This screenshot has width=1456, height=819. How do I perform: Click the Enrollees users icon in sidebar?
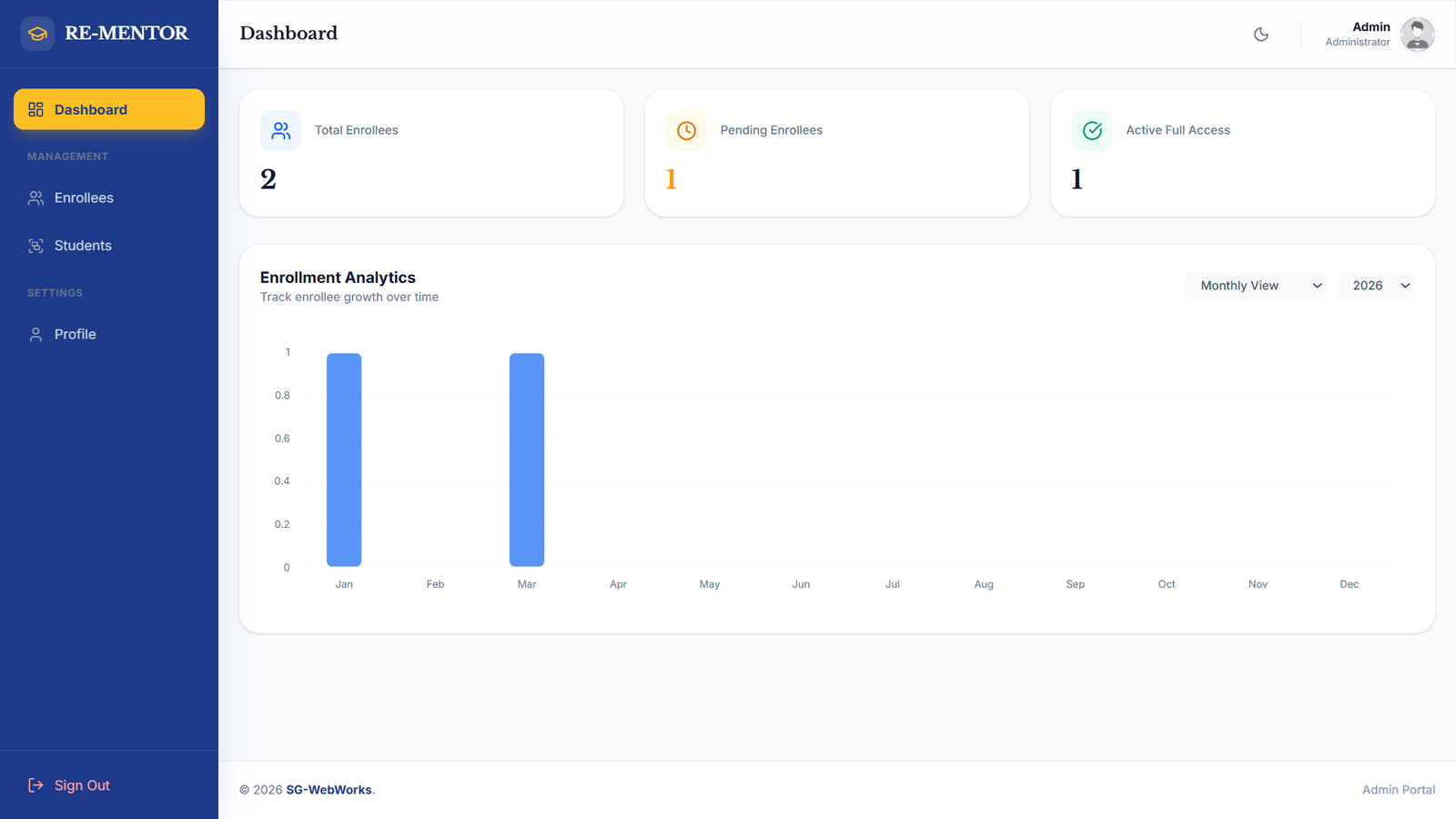coord(35,198)
